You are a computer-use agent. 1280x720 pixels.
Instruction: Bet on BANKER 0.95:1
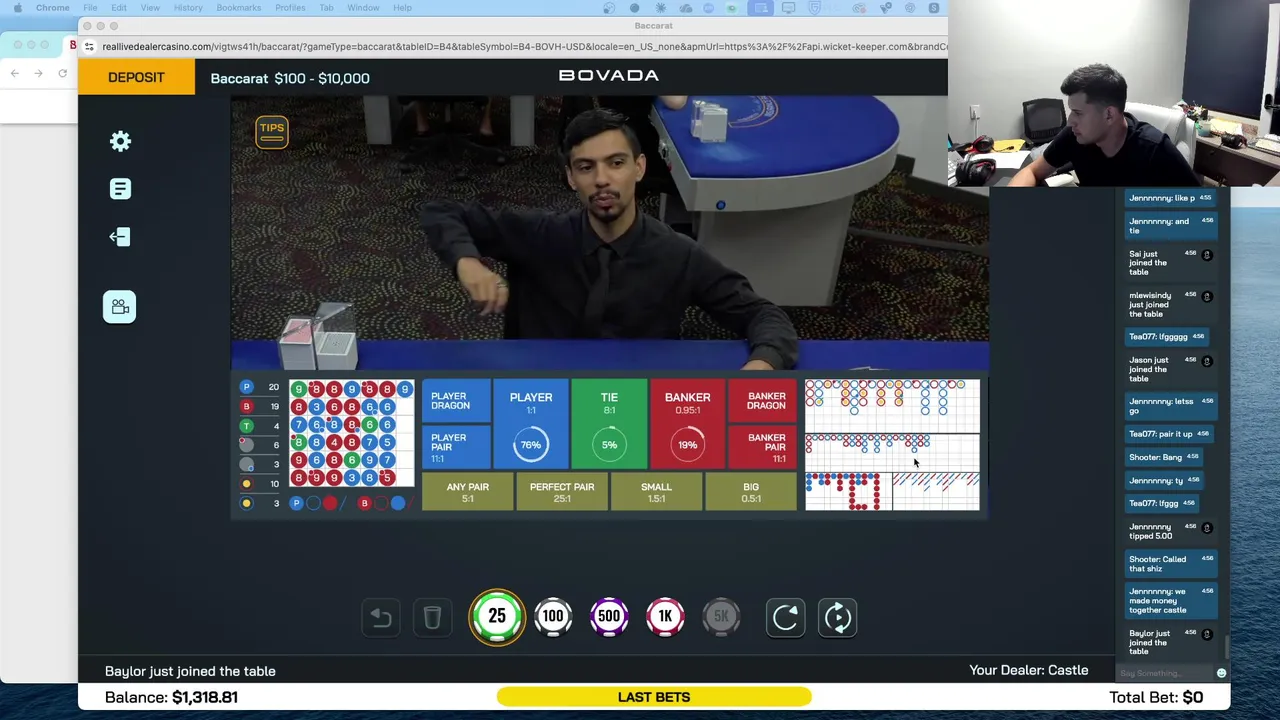pos(687,424)
